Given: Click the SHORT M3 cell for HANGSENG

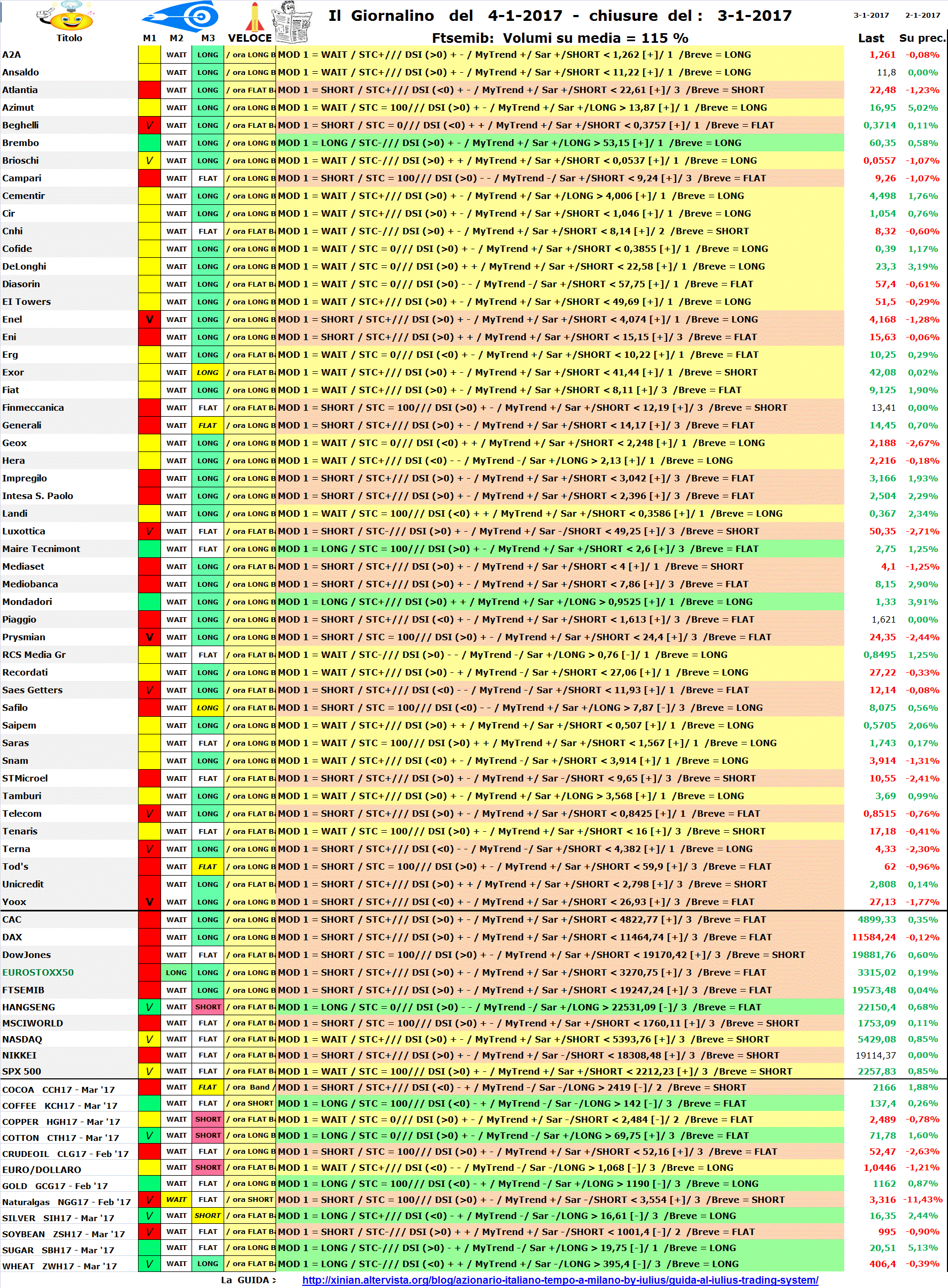Looking at the screenshot, I should click(208, 1007).
